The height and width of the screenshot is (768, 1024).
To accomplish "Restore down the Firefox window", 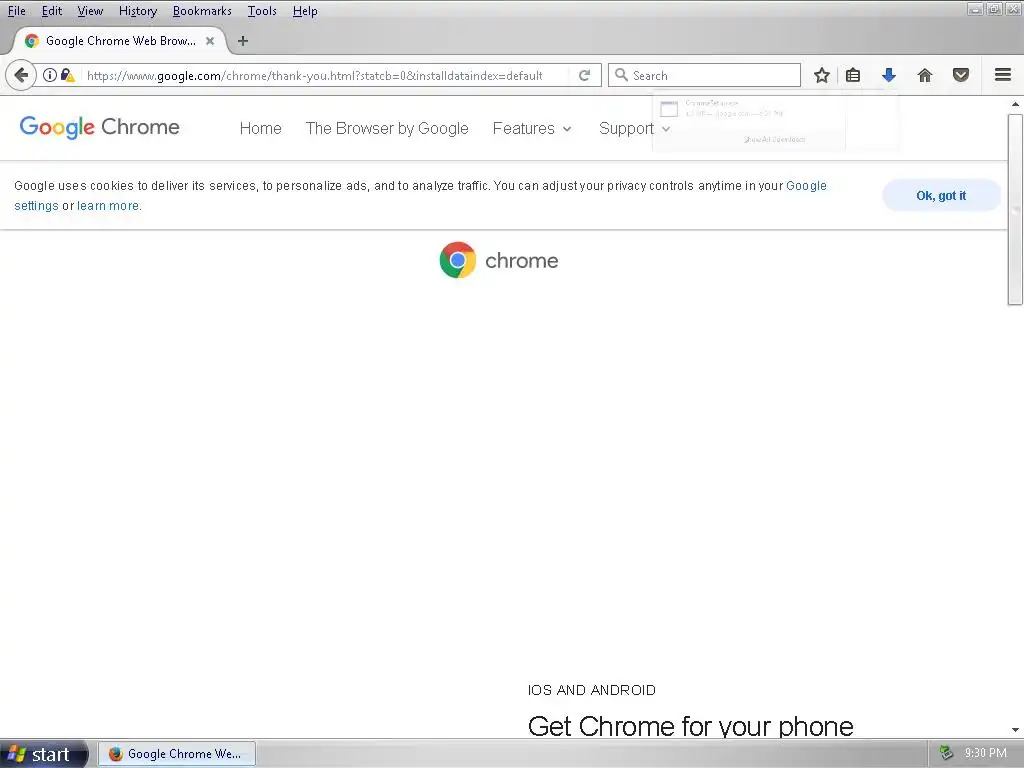I will pyautogui.click(x=995, y=8).
